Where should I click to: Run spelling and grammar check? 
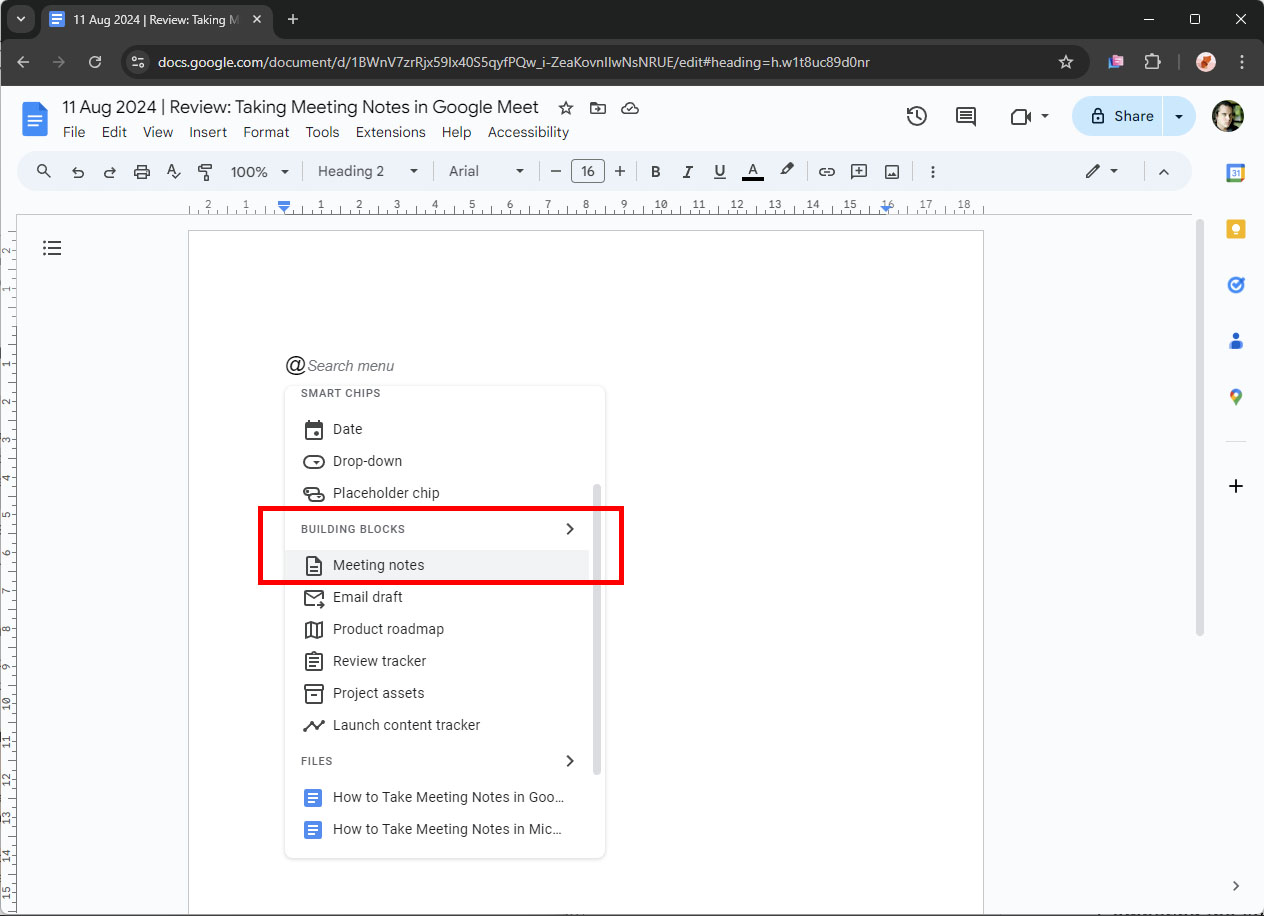[173, 172]
